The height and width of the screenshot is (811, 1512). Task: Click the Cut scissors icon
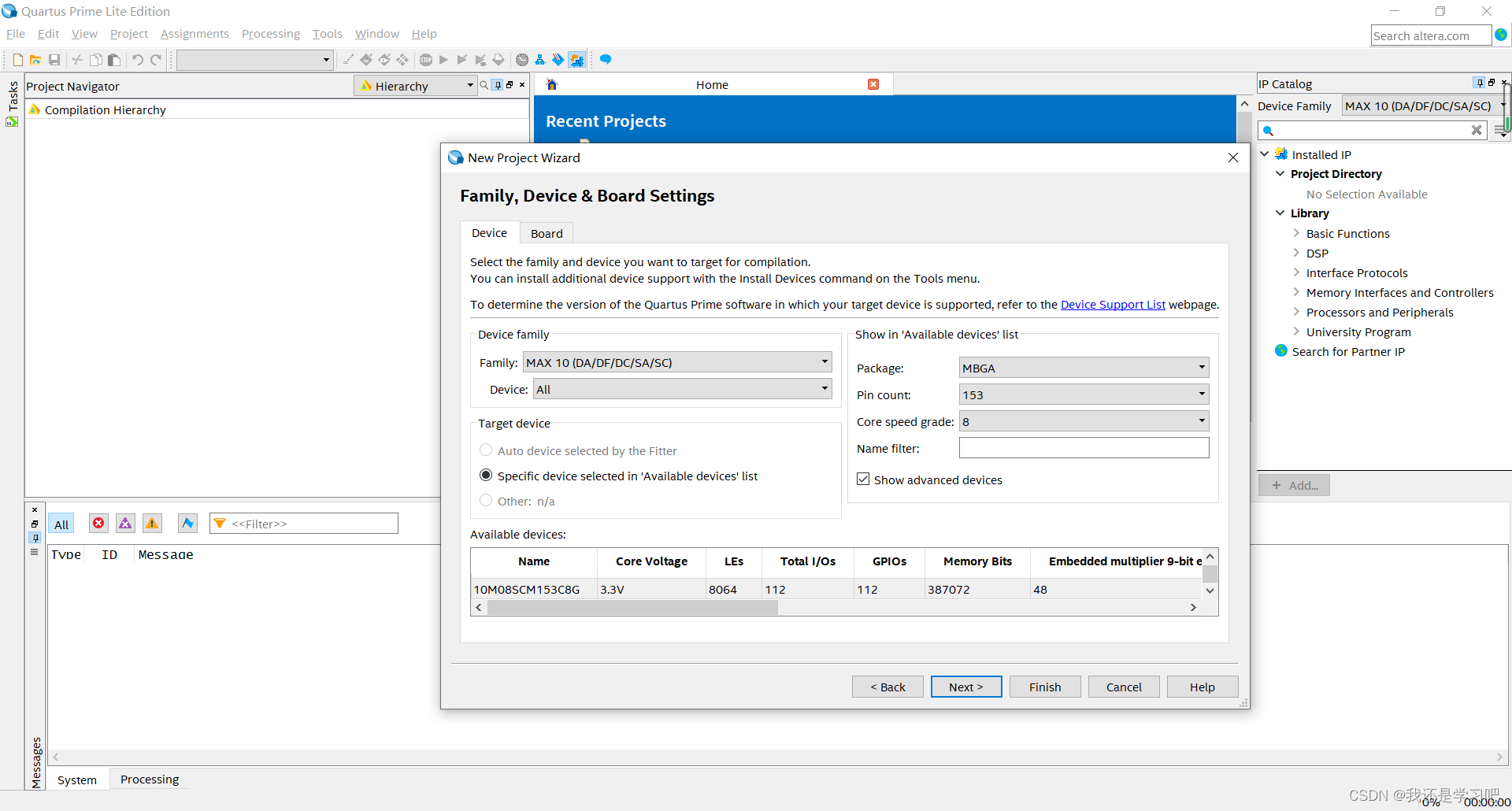[77, 60]
